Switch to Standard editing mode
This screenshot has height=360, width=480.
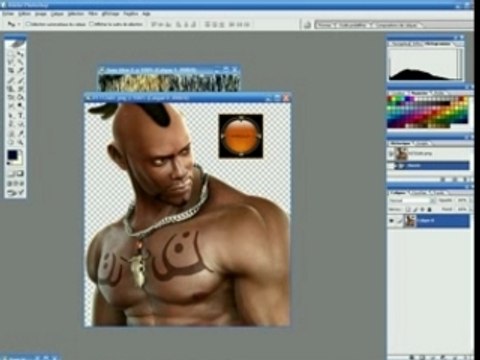pos(11,174)
